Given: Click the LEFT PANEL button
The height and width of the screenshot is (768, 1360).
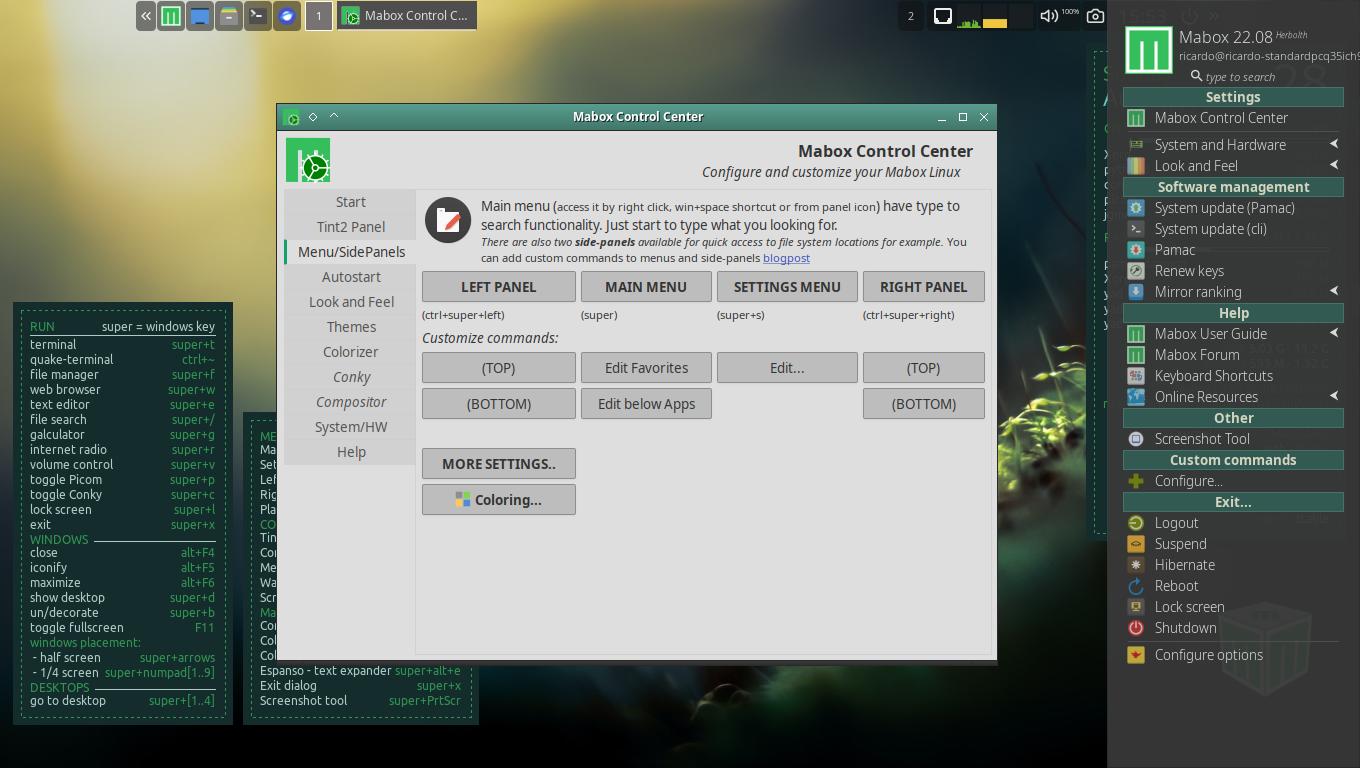Looking at the screenshot, I should [498, 287].
